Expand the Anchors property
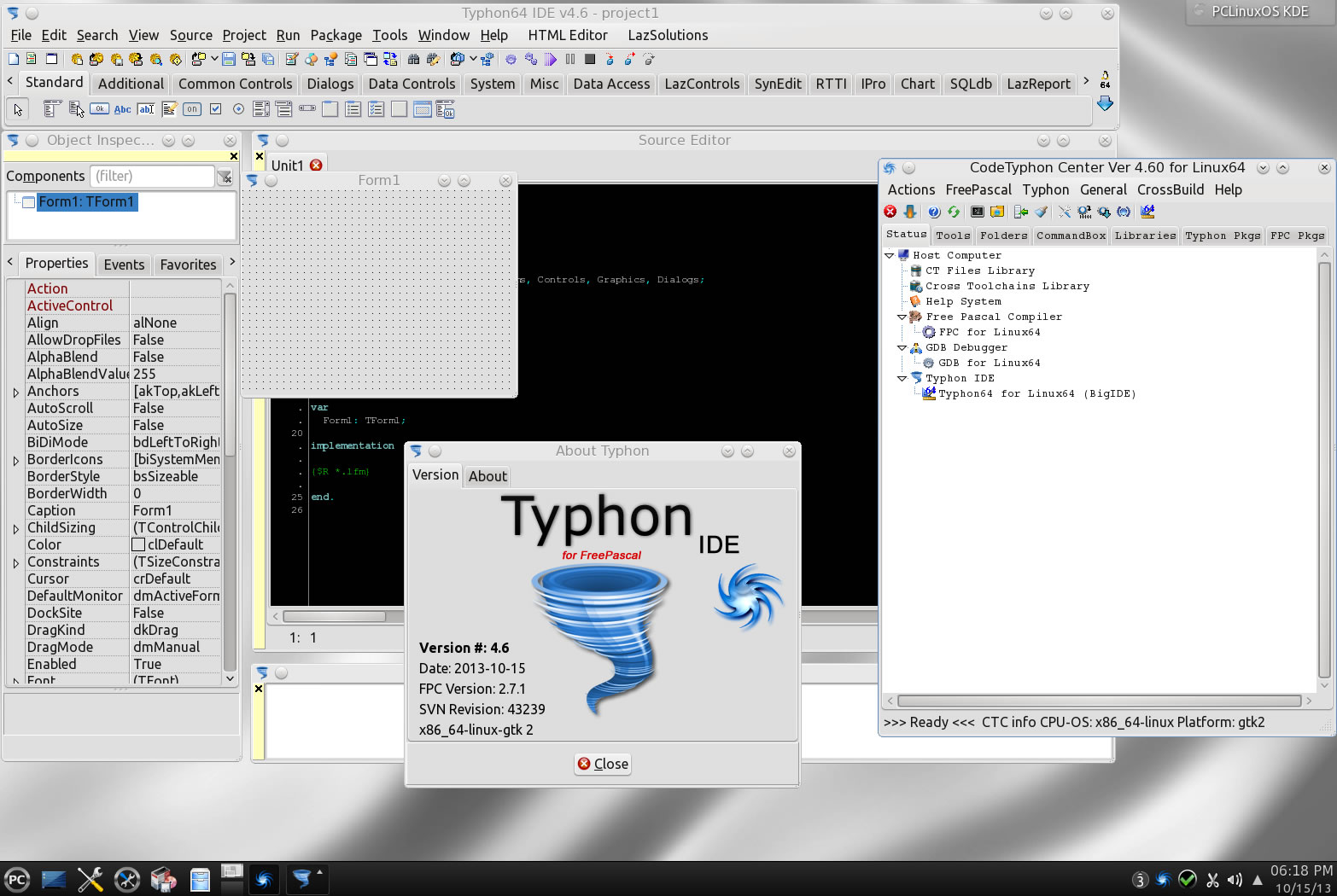The width and height of the screenshot is (1337, 896). (x=15, y=393)
